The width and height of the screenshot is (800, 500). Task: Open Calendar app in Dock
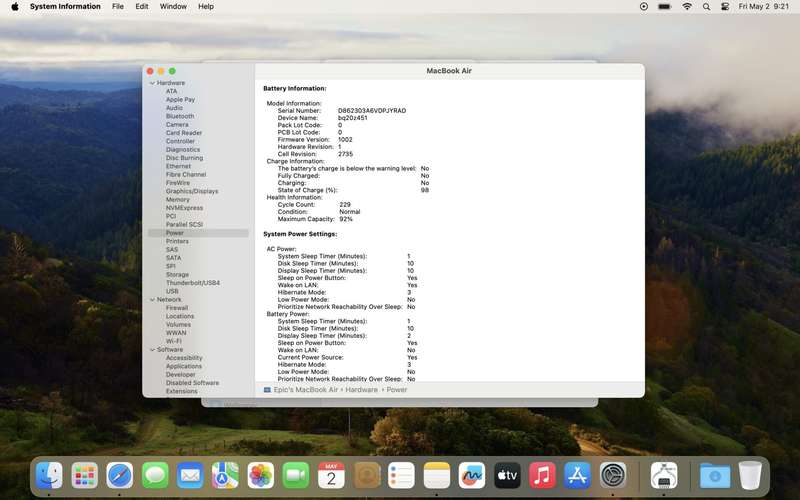click(331, 475)
